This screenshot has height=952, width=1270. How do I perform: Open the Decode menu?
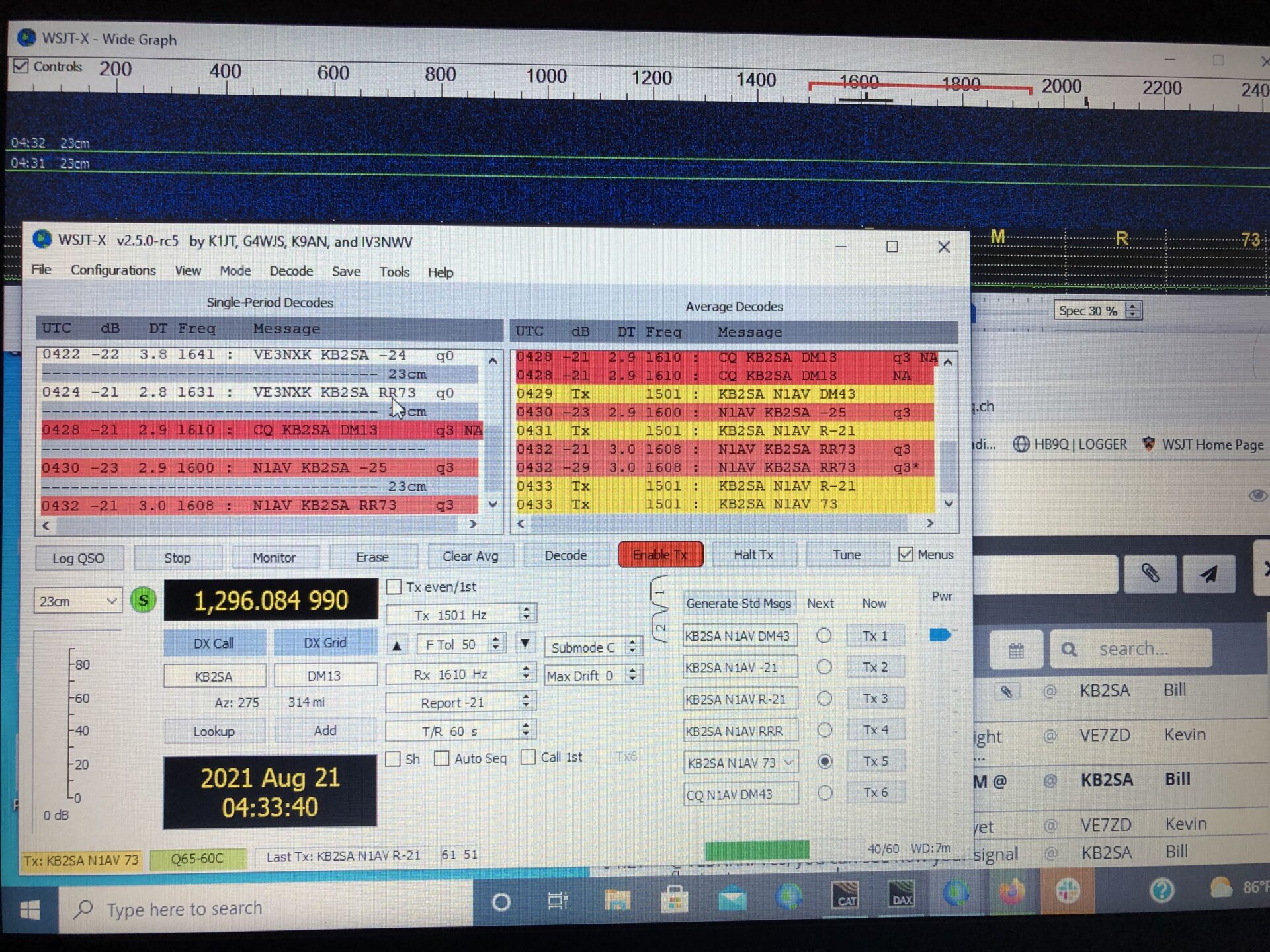(x=291, y=271)
